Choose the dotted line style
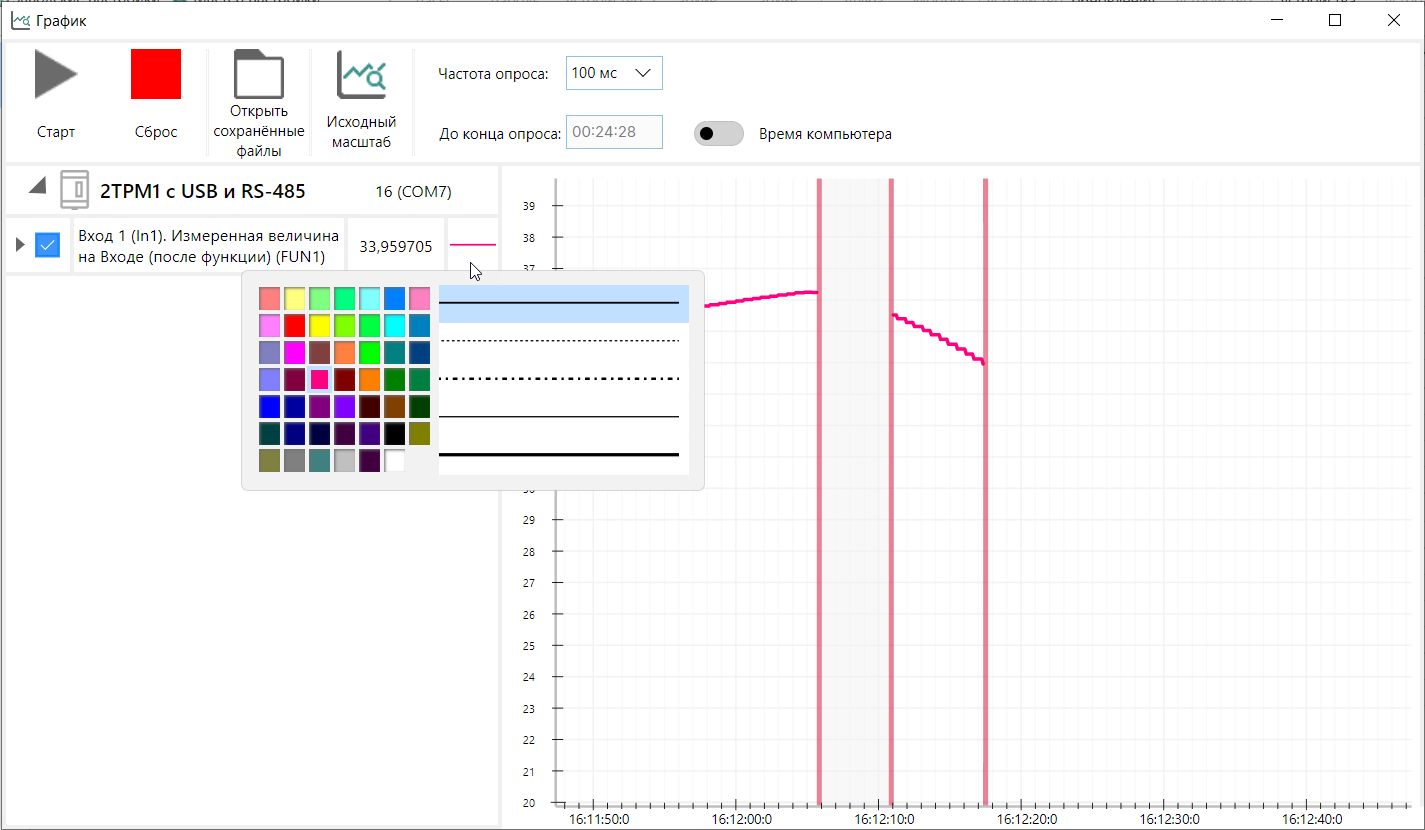The width and height of the screenshot is (1425, 830). point(564,341)
